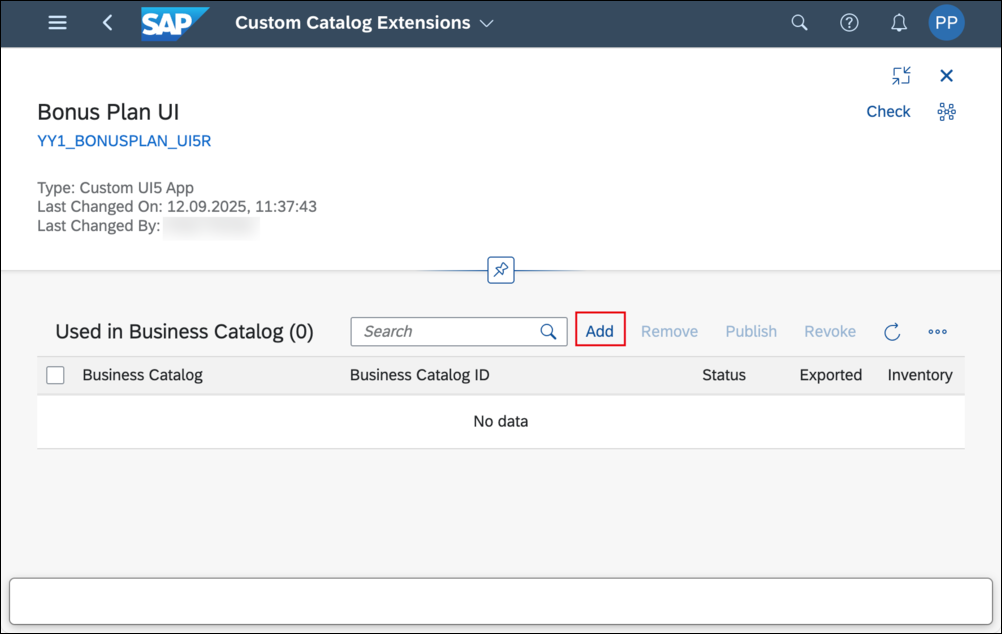
Task: Click the Last Changed On date text
Action: click(x=177, y=206)
